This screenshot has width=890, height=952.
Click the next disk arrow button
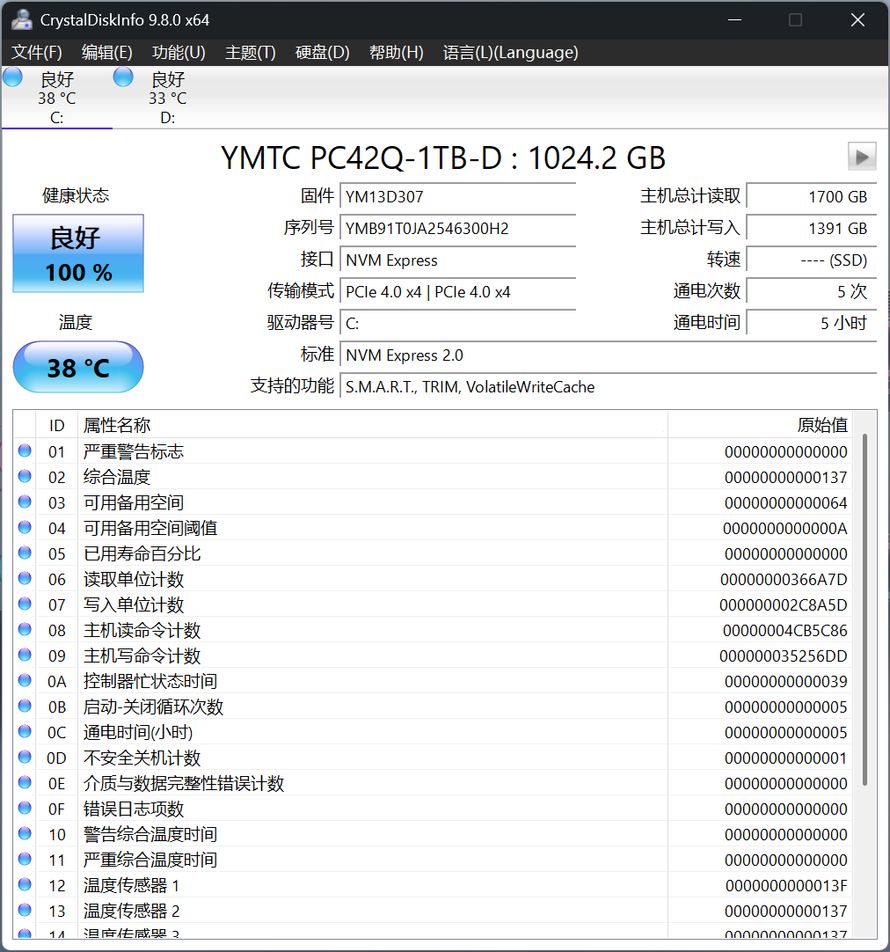click(x=861, y=157)
